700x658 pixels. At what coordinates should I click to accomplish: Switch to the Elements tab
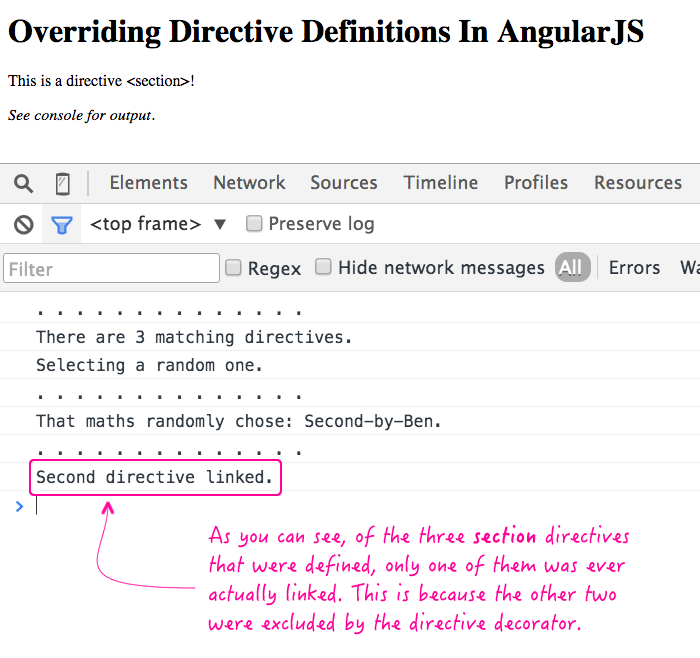coord(149,183)
